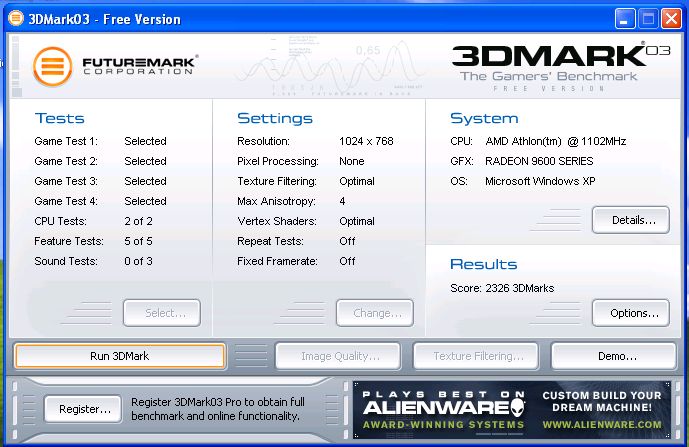Screen dimensions: 689x447
Task: Click the System section heading
Action: click(484, 118)
